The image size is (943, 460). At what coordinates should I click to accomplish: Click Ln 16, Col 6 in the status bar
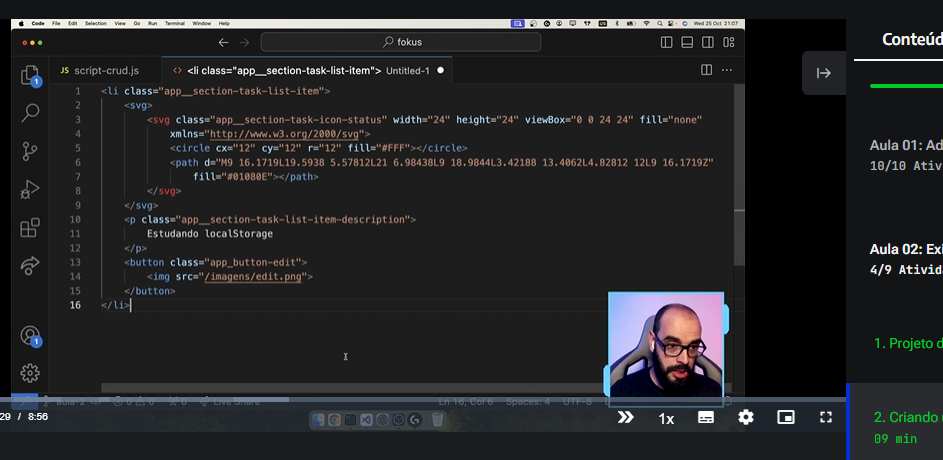pyautogui.click(x=465, y=402)
